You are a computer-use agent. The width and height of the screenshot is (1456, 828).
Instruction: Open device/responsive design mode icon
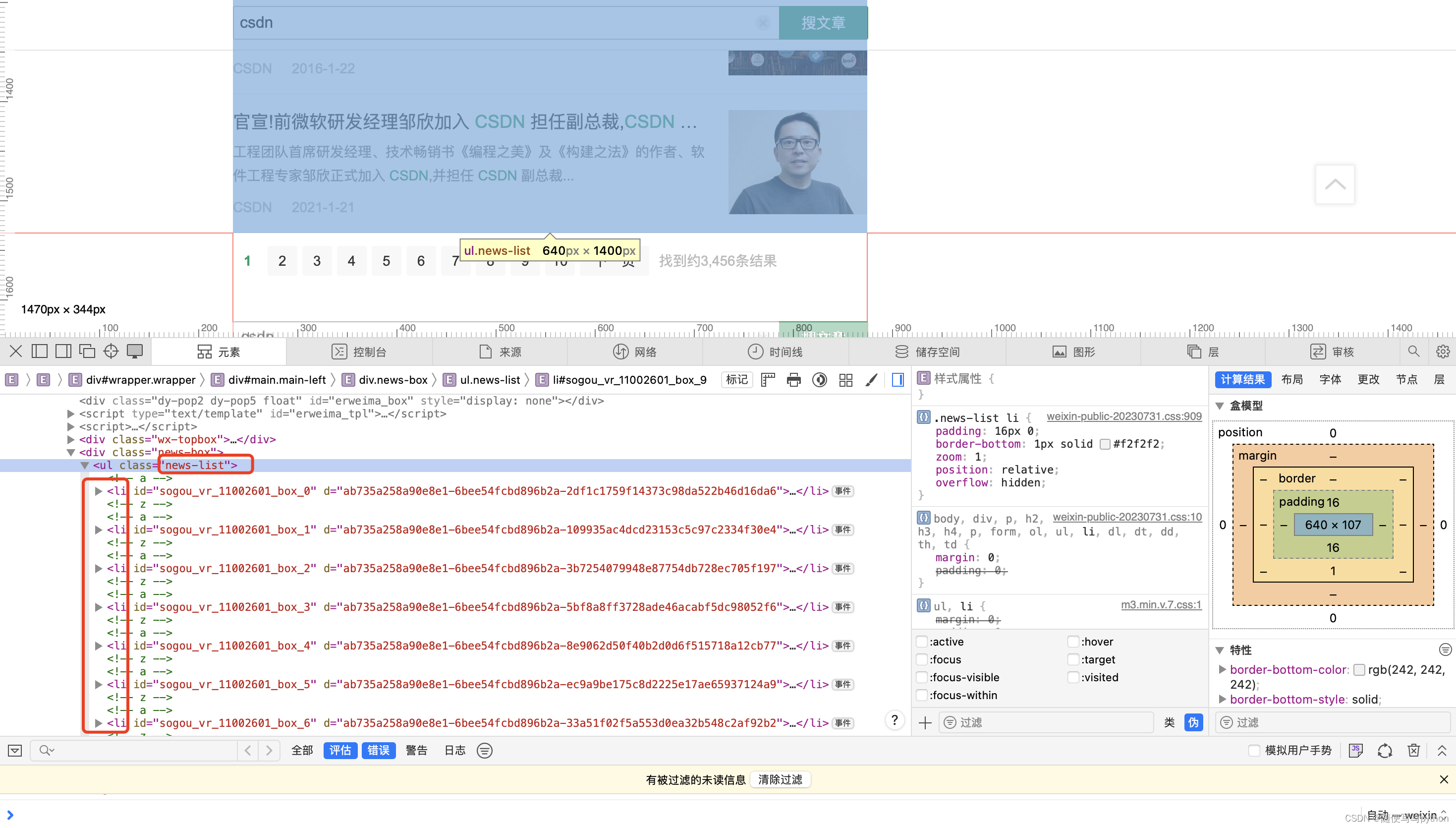pyautogui.click(x=135, y=352)
